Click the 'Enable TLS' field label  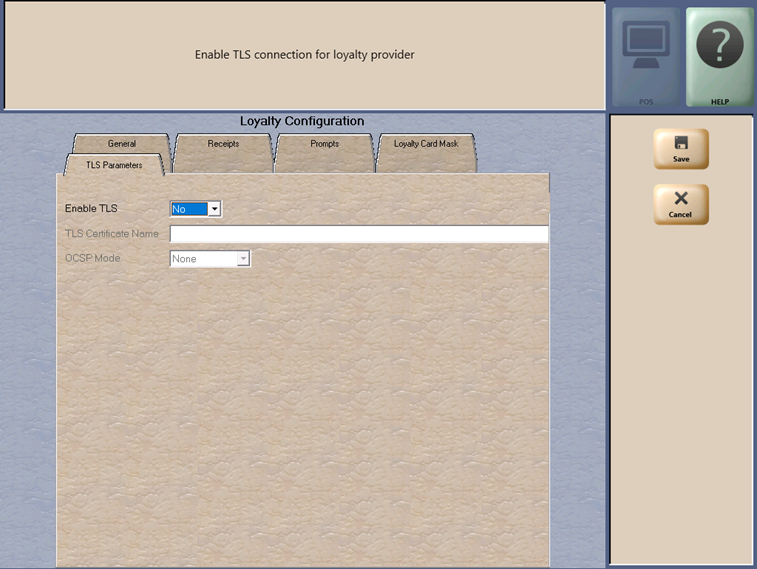click(x=91, y=209)
